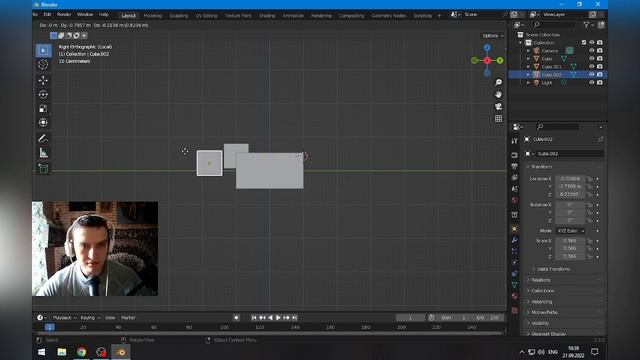Open the Object properties tab
Screen dimensions: 640x360
(515, 229)
